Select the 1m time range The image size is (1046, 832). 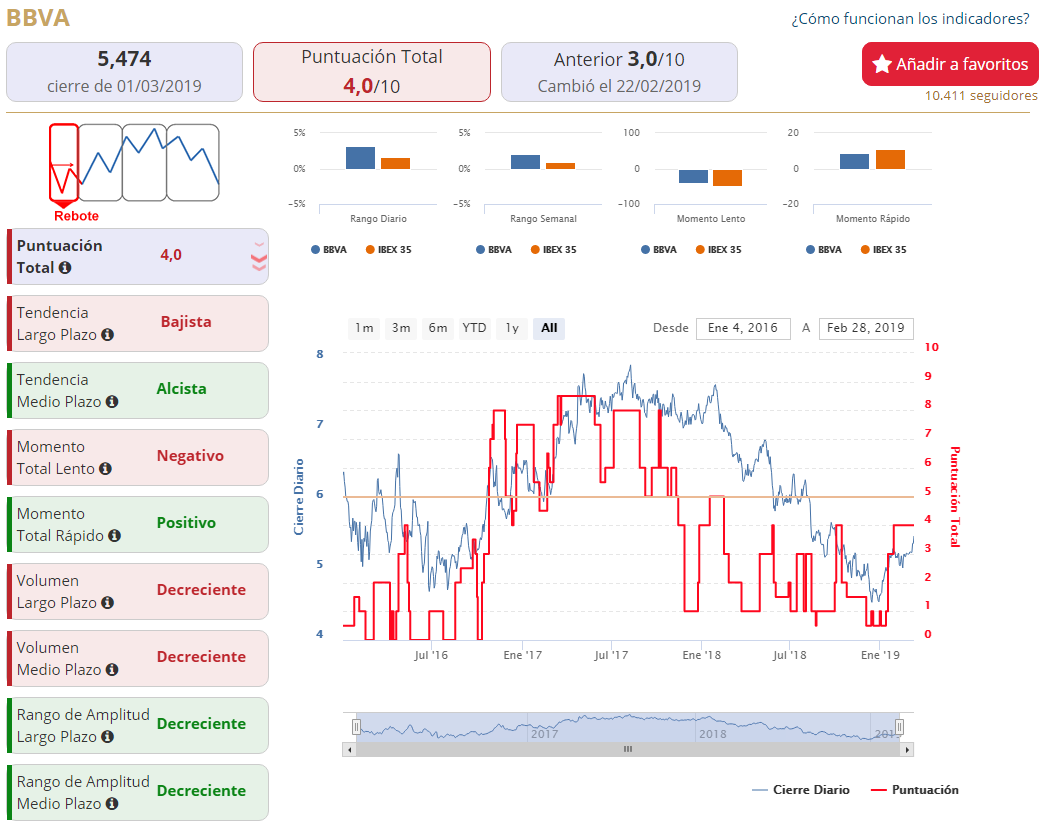tap(364, 328)
